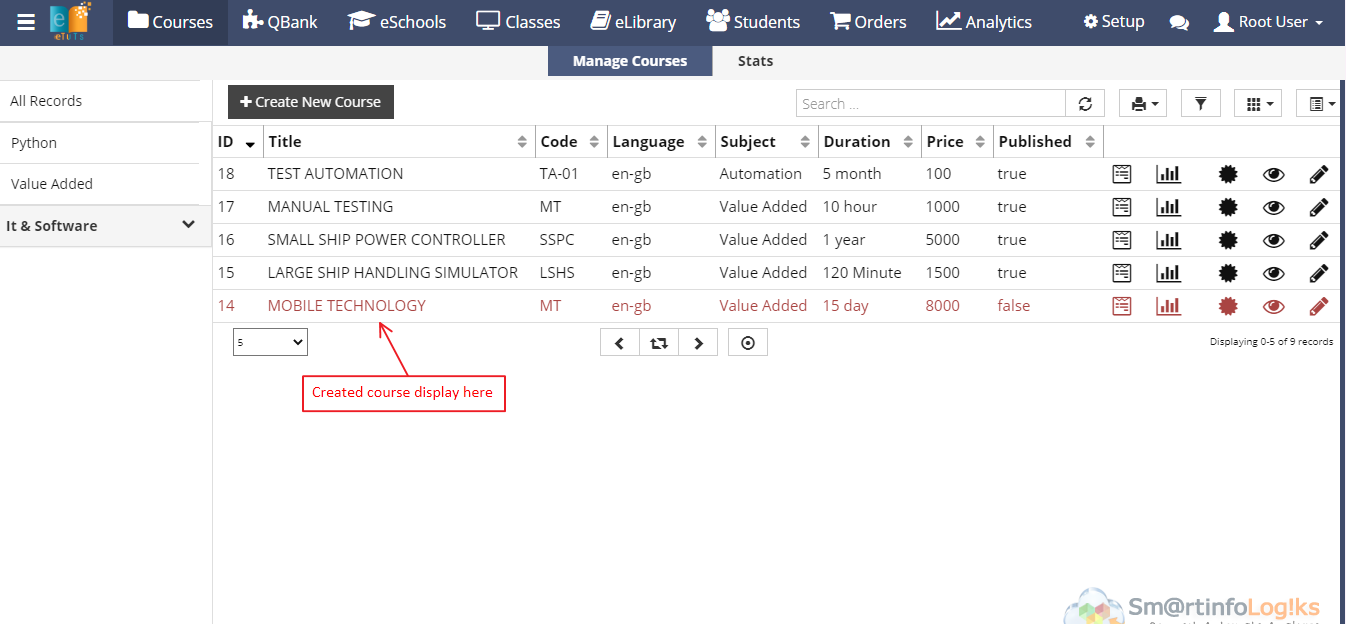Open the Classes menu
The image size is (1346, 624).
tap(518, 22)
